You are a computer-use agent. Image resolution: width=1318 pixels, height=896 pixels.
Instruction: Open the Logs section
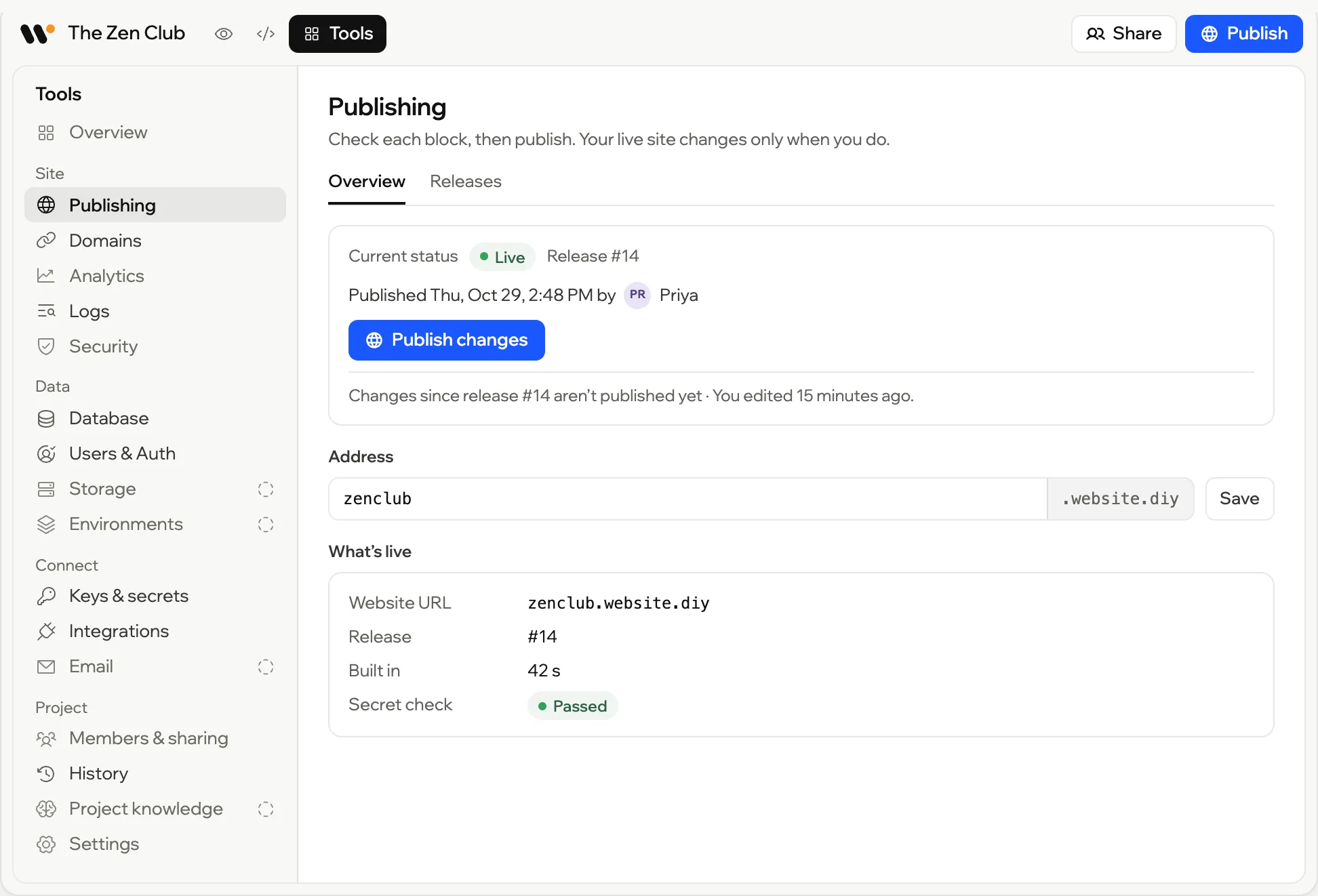tap(155, 311)
